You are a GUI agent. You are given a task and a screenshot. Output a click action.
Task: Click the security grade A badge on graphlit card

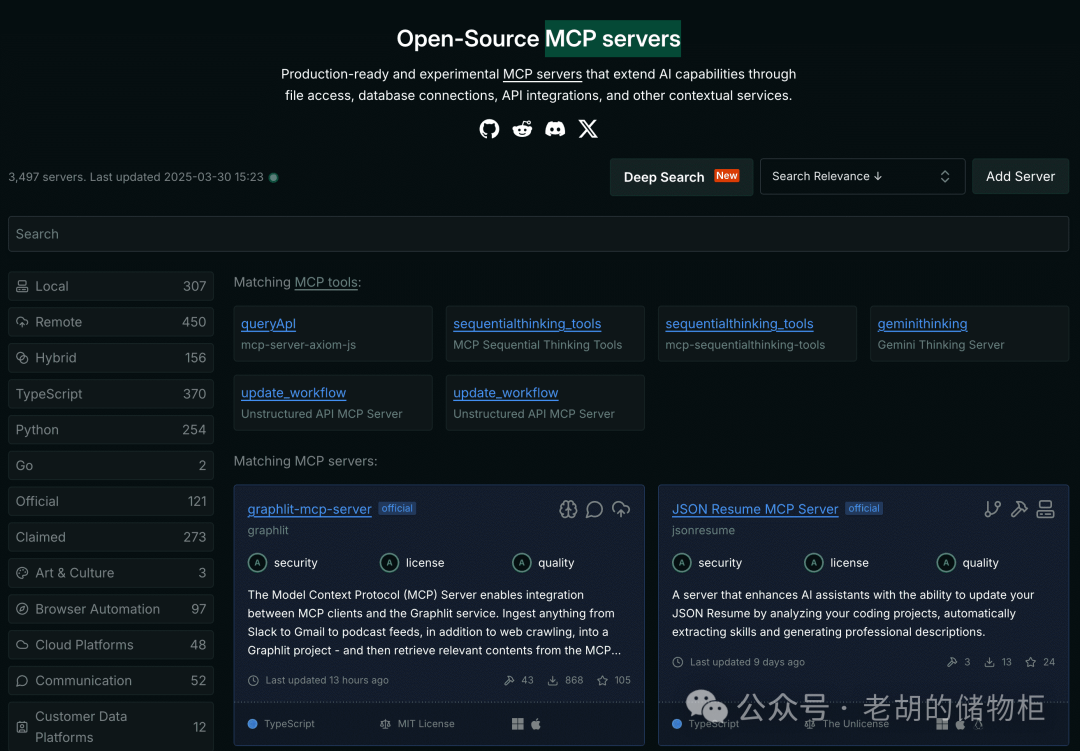(x=258, y=563)
